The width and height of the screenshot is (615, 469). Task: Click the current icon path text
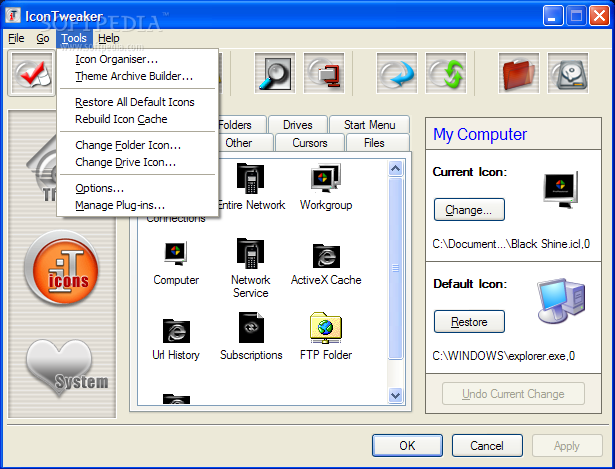coord(511,244)
